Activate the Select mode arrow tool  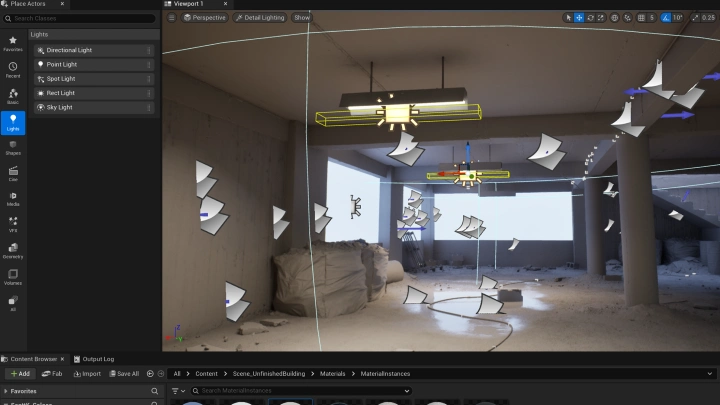pyautogui.click(x=568, y=17)
